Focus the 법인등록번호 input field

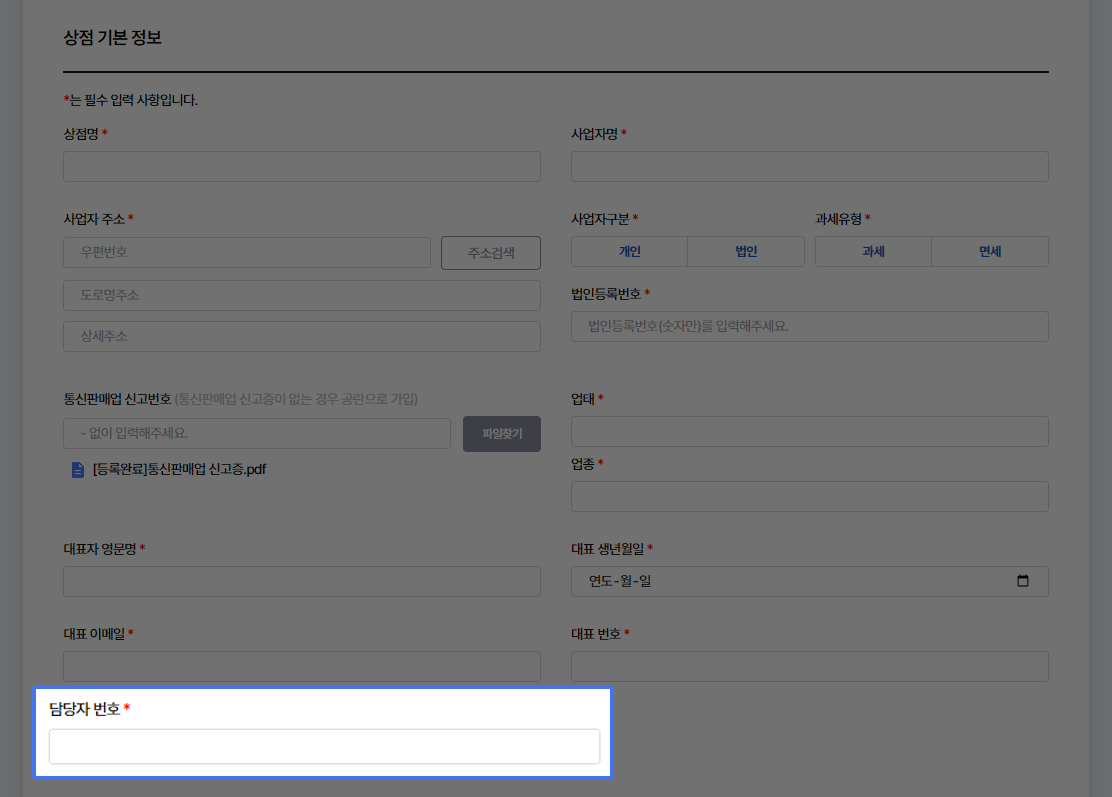point(809,327)
